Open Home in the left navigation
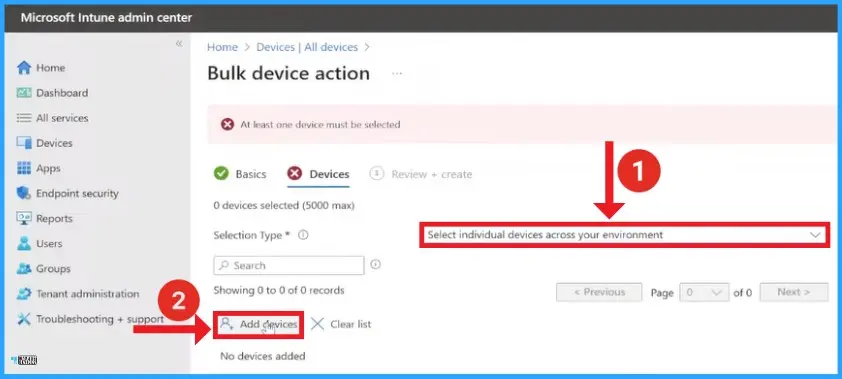Image resolution: width=842 pixels, height=379 pixels. (x=50, y=68)
